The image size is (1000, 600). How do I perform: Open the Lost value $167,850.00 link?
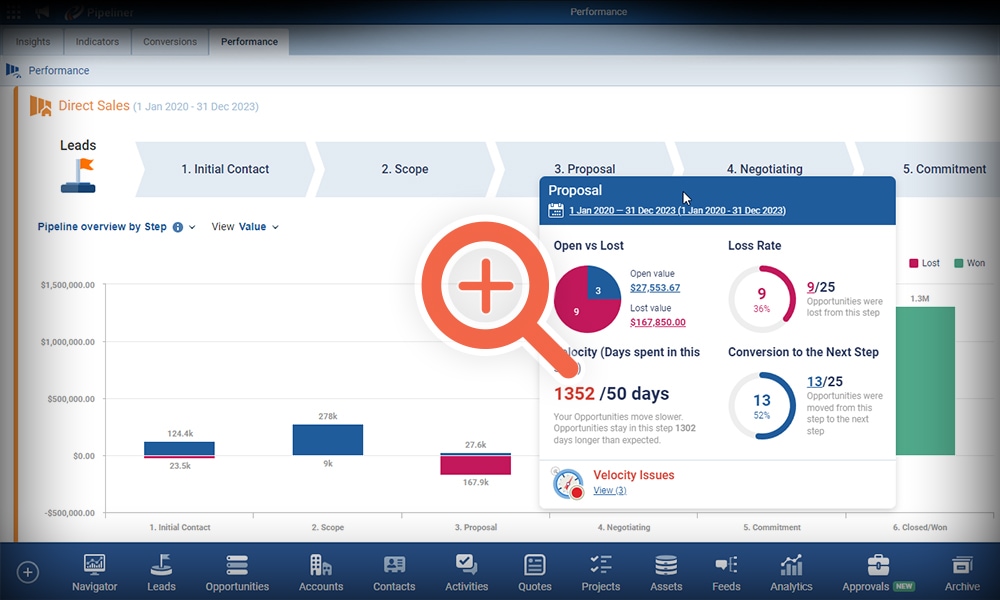tap(658, 323)
